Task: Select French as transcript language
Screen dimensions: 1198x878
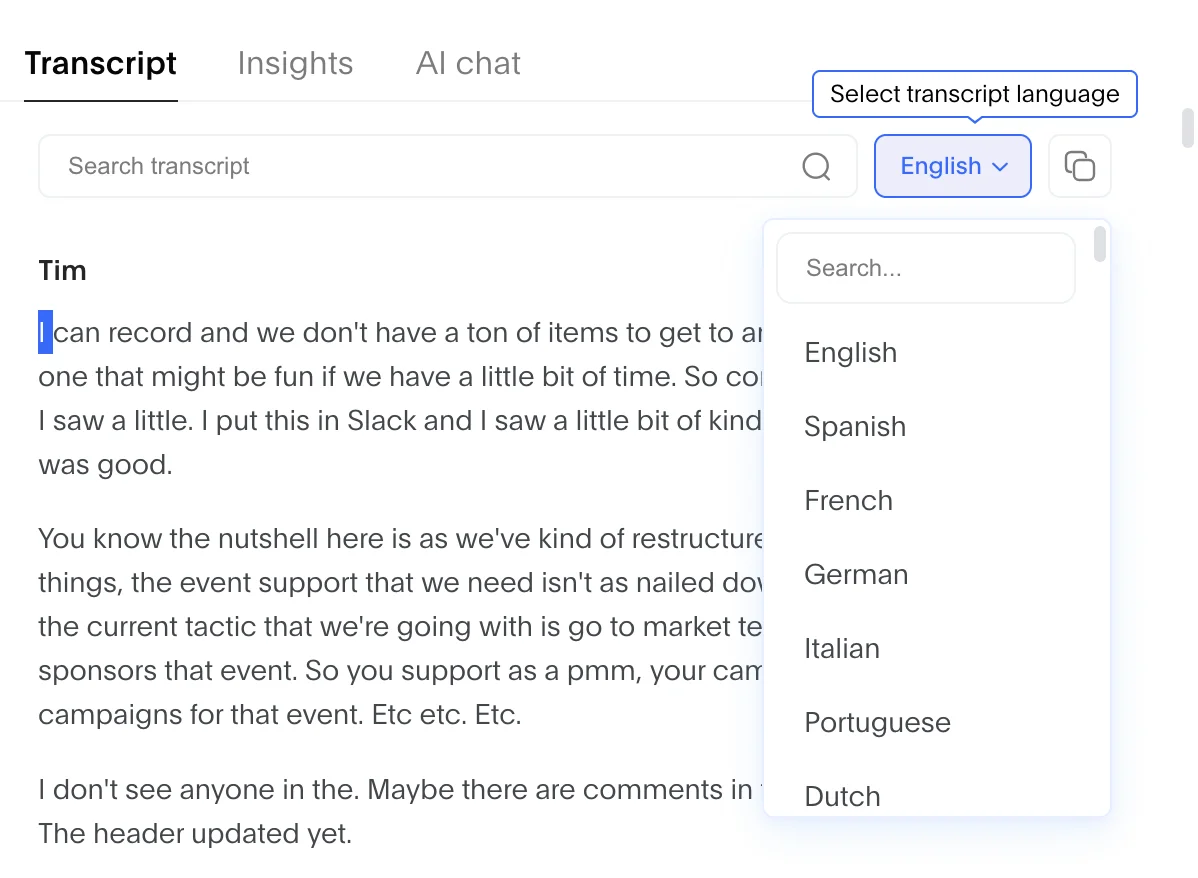Action: point(848,500)
